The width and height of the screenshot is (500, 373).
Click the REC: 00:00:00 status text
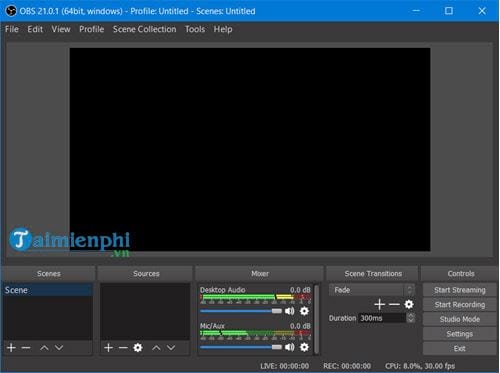click(347, 366)
